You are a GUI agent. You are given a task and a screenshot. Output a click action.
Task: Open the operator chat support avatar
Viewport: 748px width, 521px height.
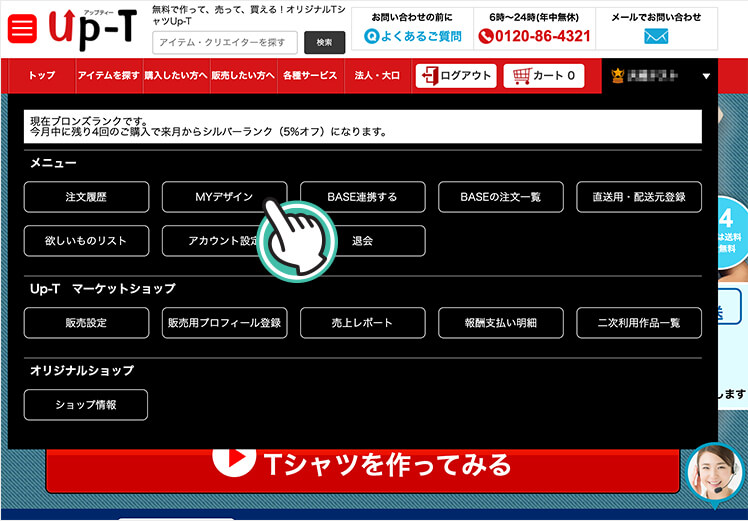(x=716, y=473)
